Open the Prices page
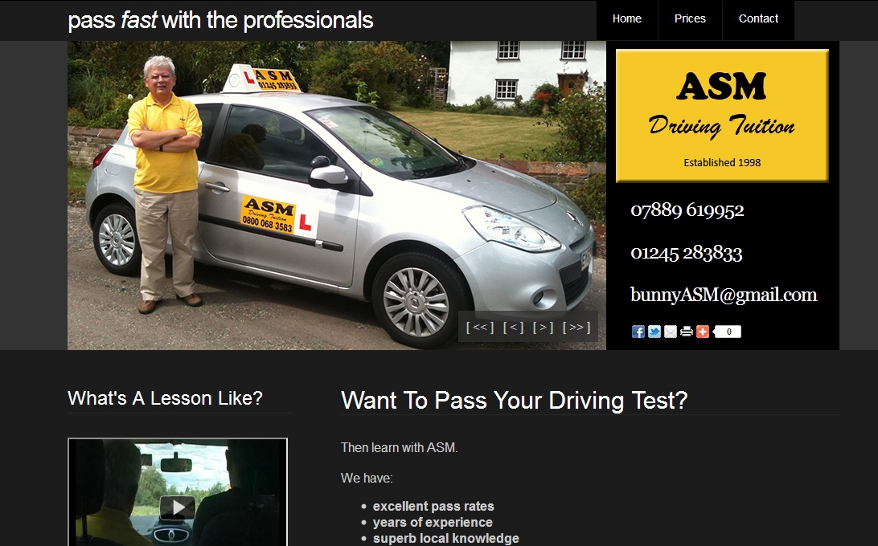878x546 pixels. tap(690, 19)
